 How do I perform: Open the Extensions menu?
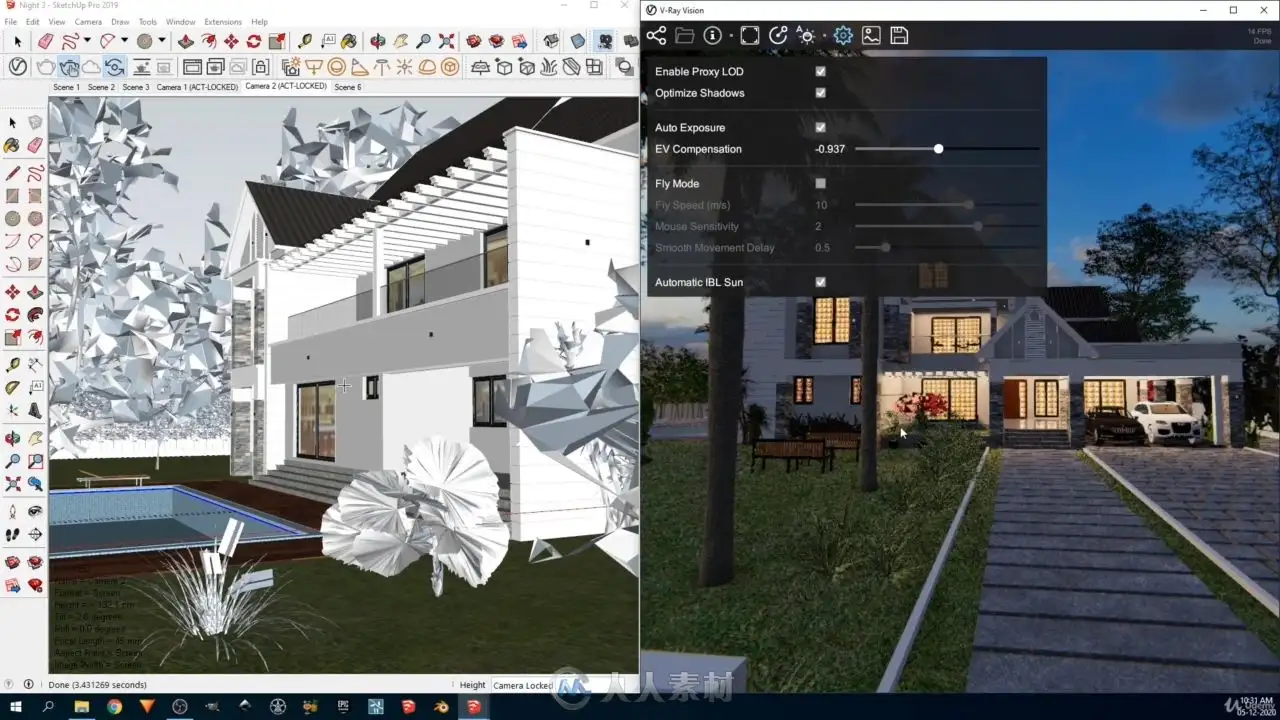tap(223, 21)
